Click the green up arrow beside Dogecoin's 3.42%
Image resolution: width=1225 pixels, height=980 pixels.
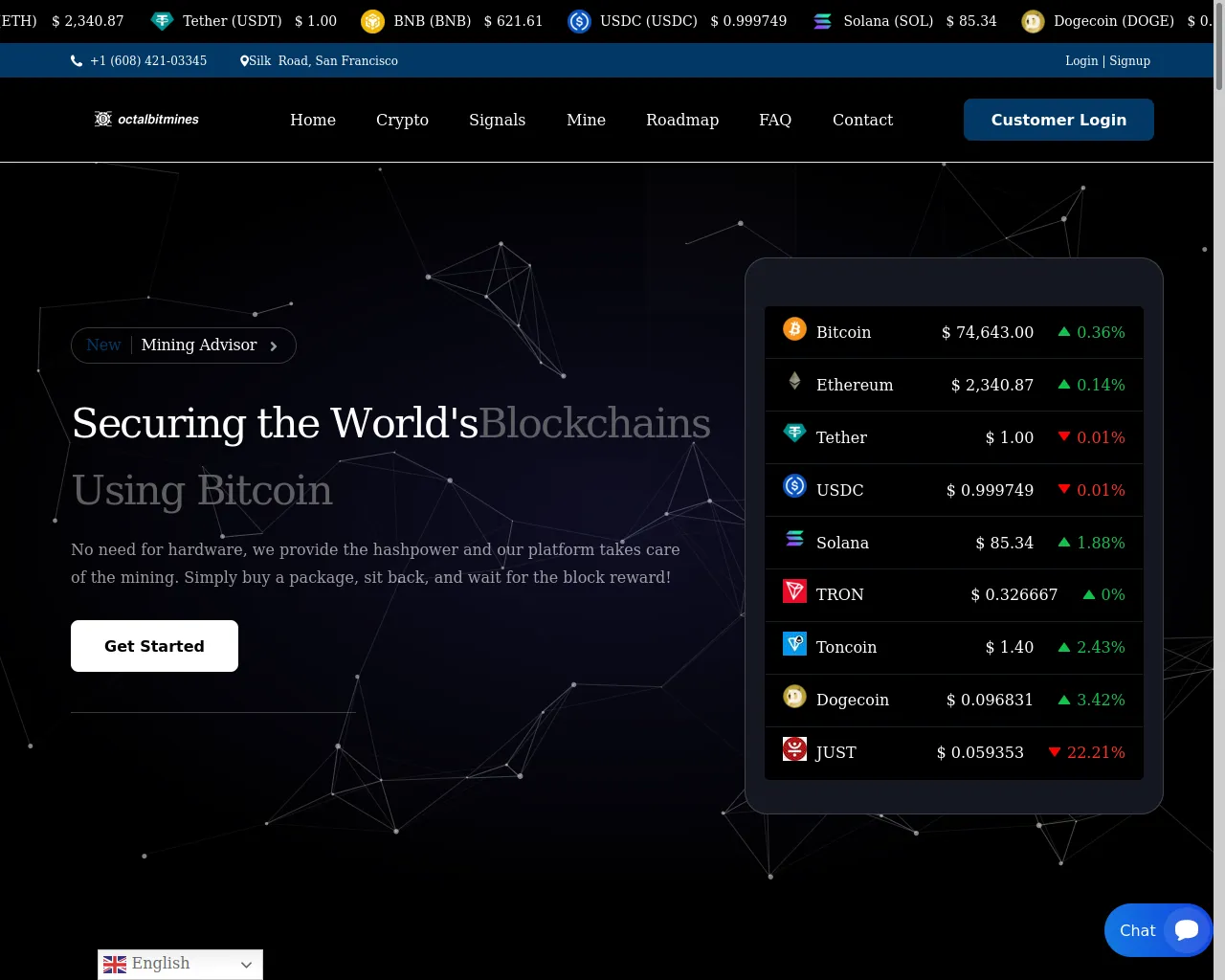coord(1064,700)
